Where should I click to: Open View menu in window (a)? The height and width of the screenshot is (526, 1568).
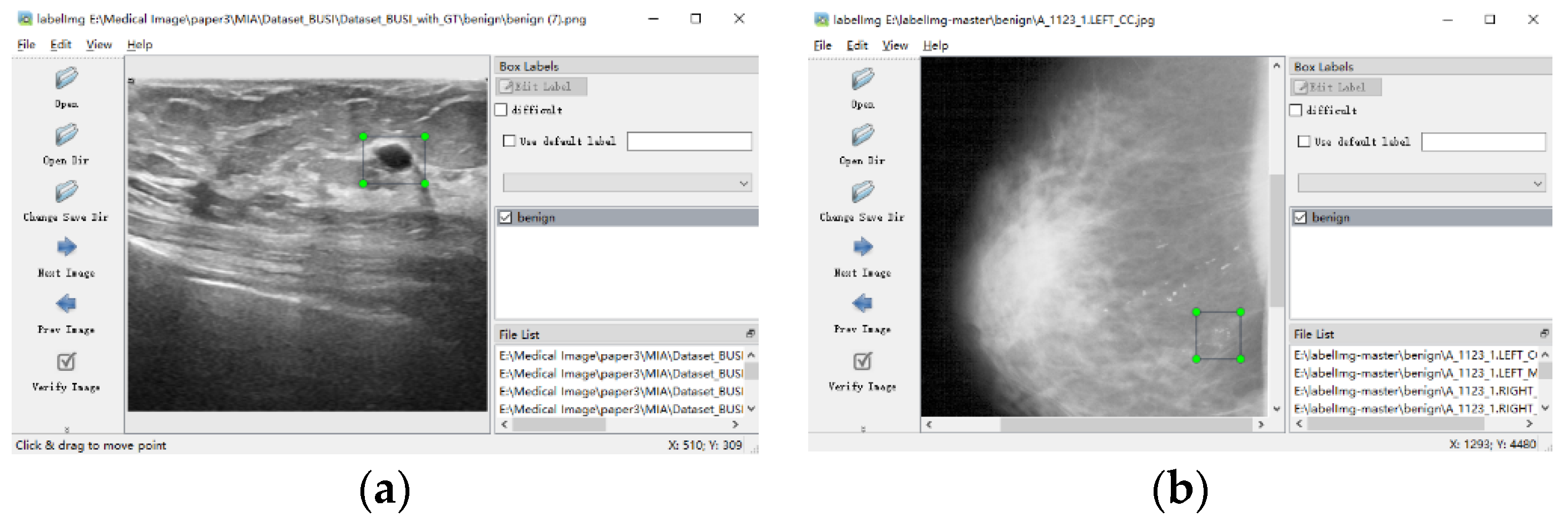(x=98, y=44)
